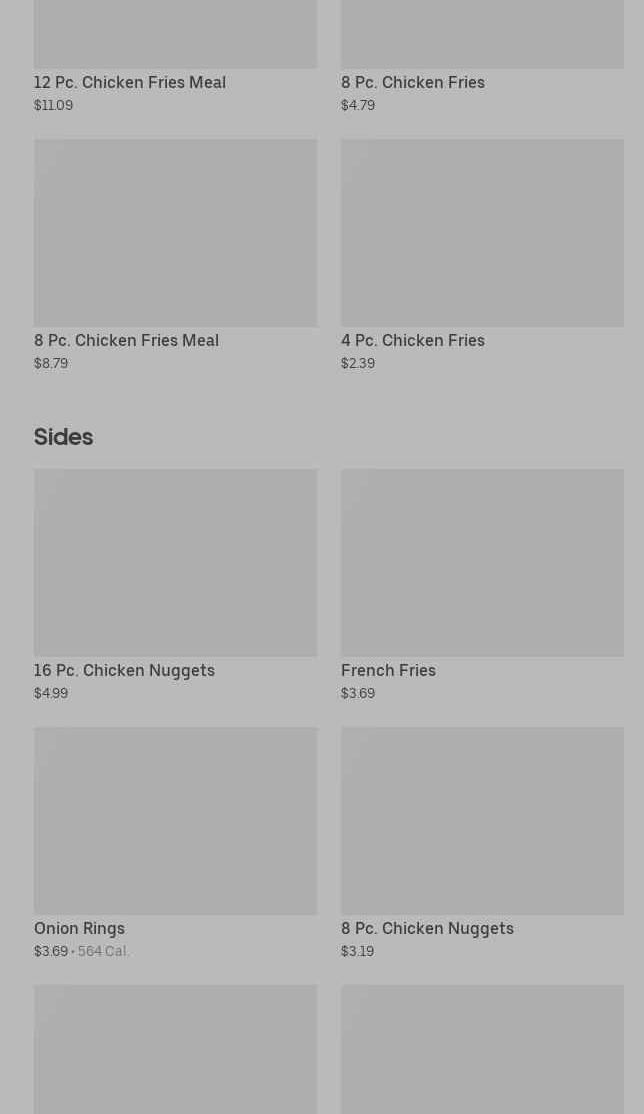Open the 8 Pc. Chicken Fries Meal image
The width and height of the screenshot is (644, 1114).
175,232
